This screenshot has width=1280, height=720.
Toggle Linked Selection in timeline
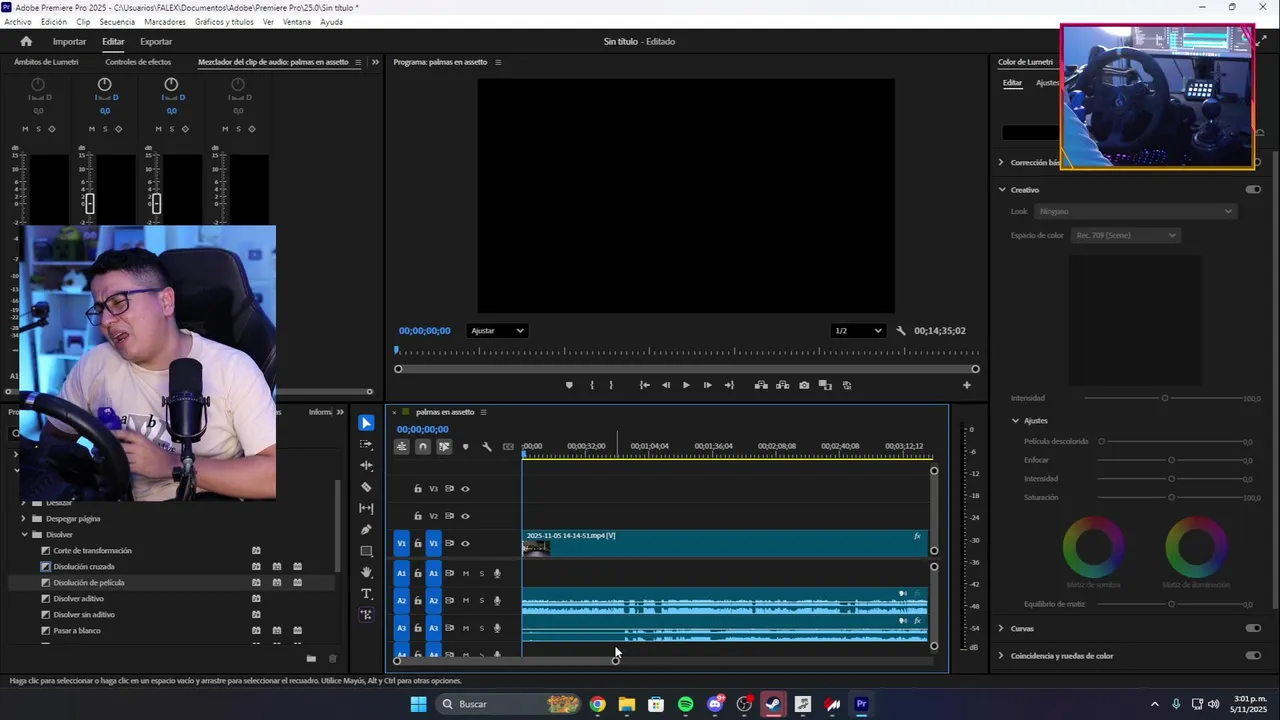pos(444,446)
